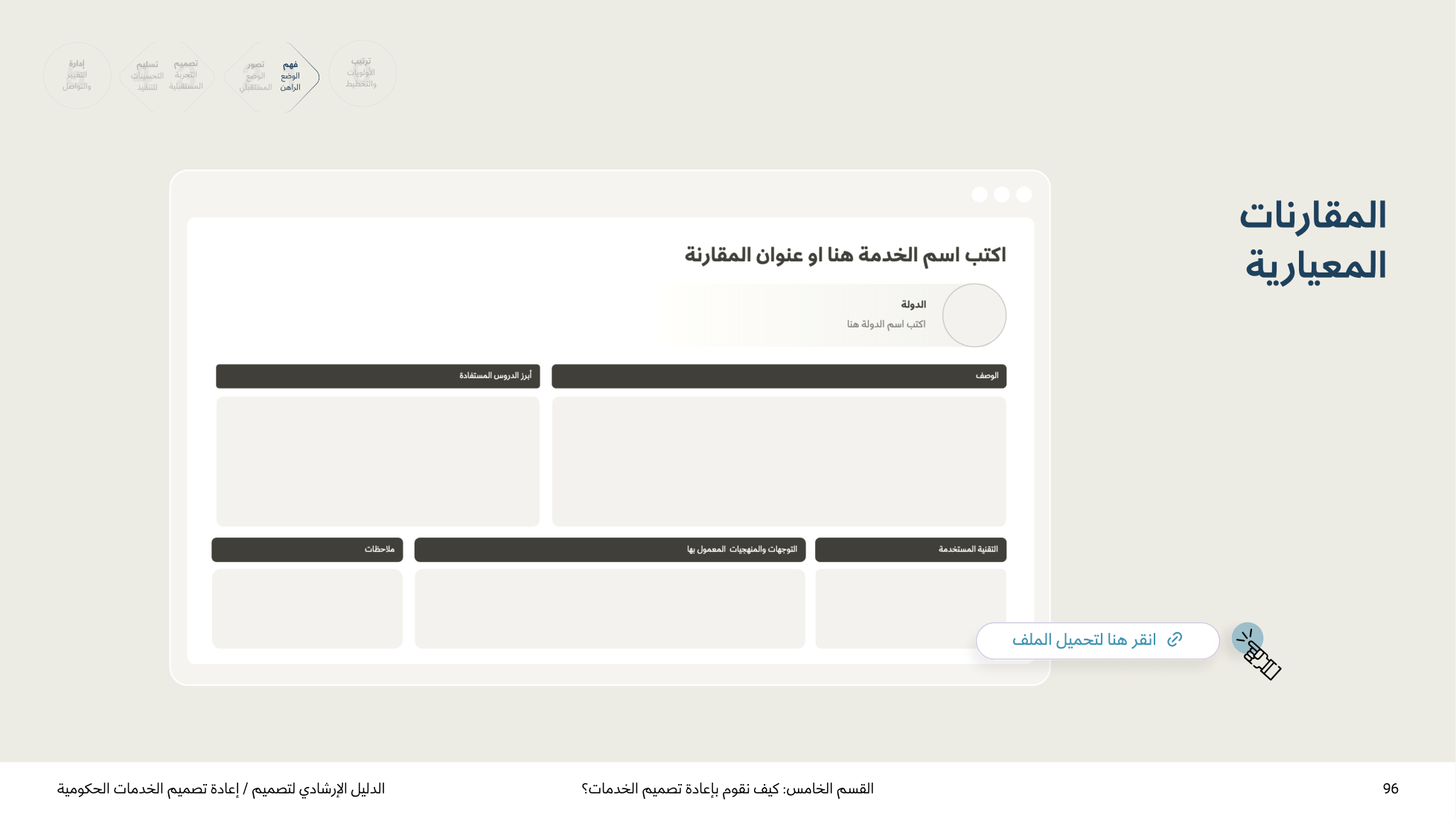Click the chain link icon in download button
Screen dimensions: 1456x819
click(1175, 640)
